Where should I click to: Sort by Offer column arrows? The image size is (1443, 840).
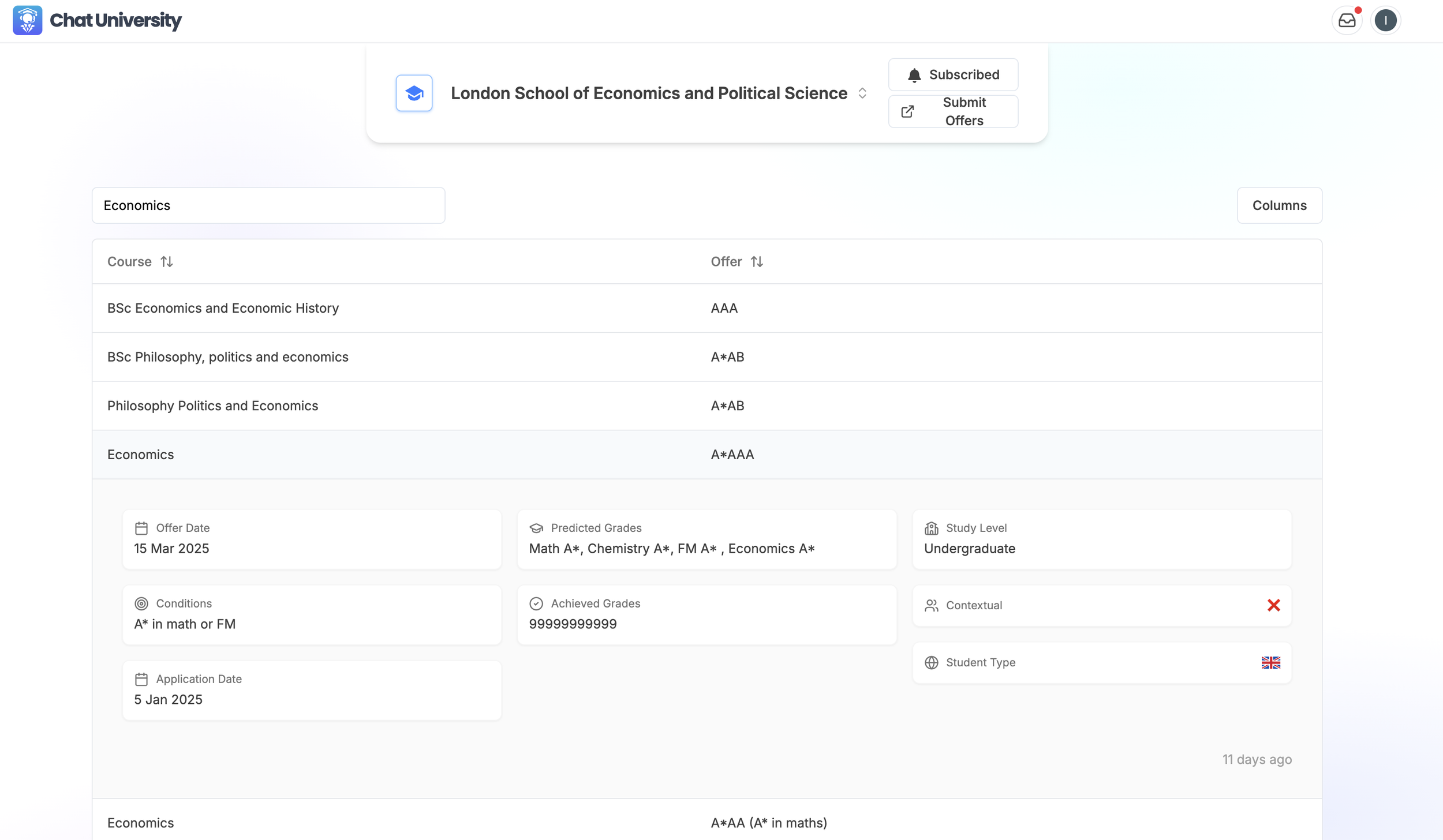[x=757, y=261]
